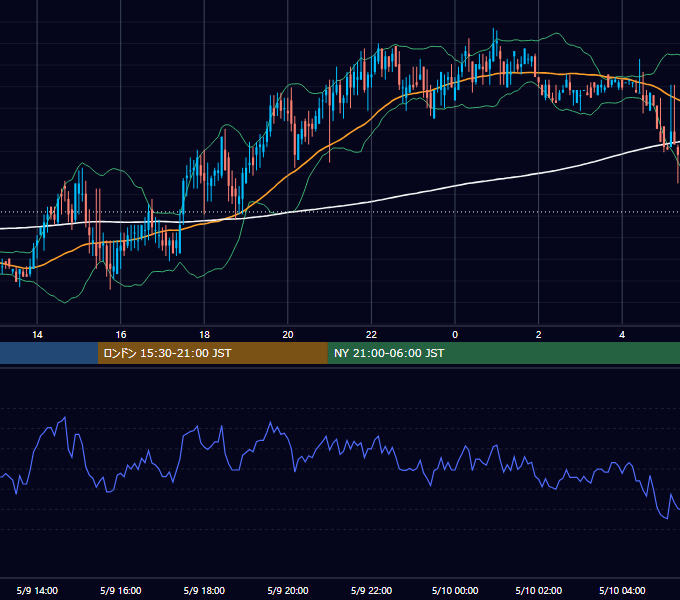This screenshot has width=680, height=600.
Task: Click the 5/9 16:00 time label
Action: pos(121,590)
